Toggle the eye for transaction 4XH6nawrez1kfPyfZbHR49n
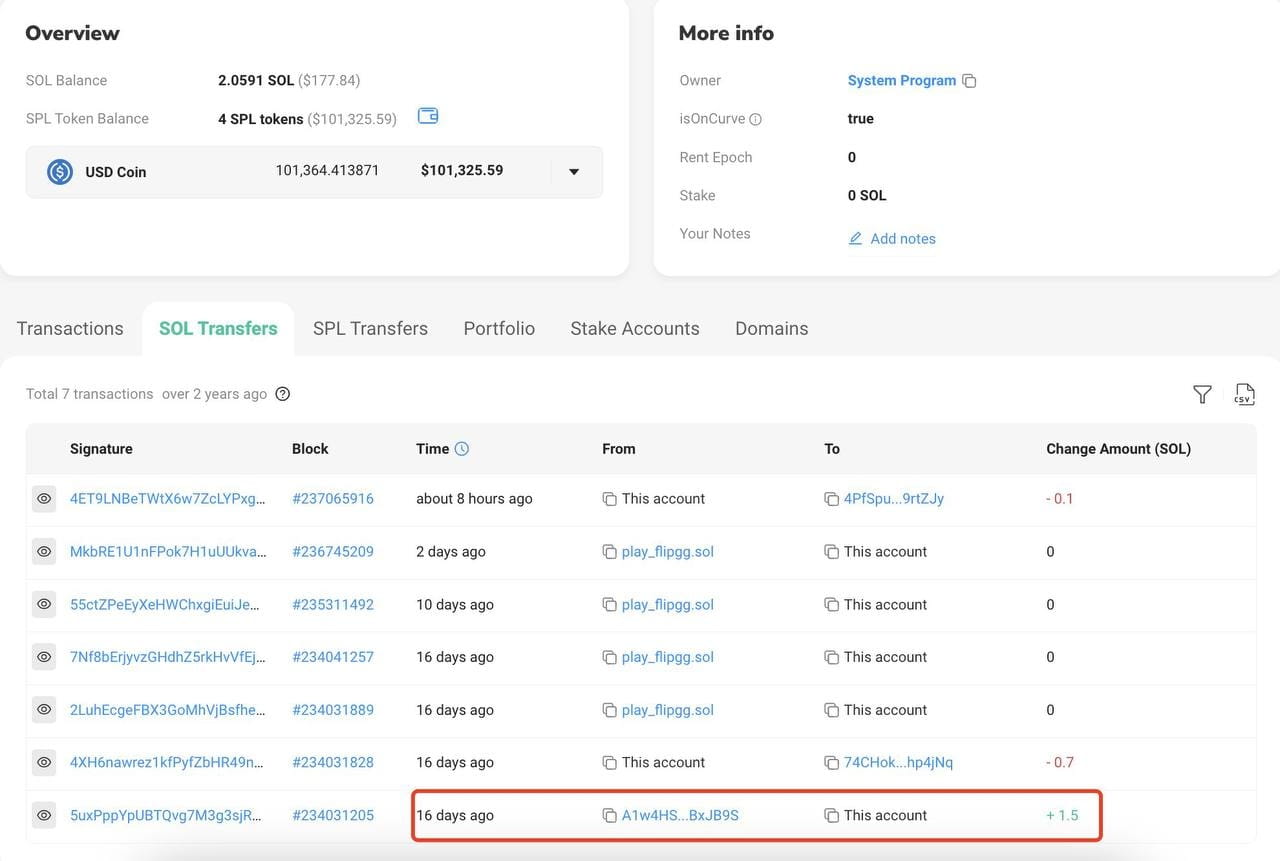This screenshot has height=861, width=1280. click(x=44, y=763)
